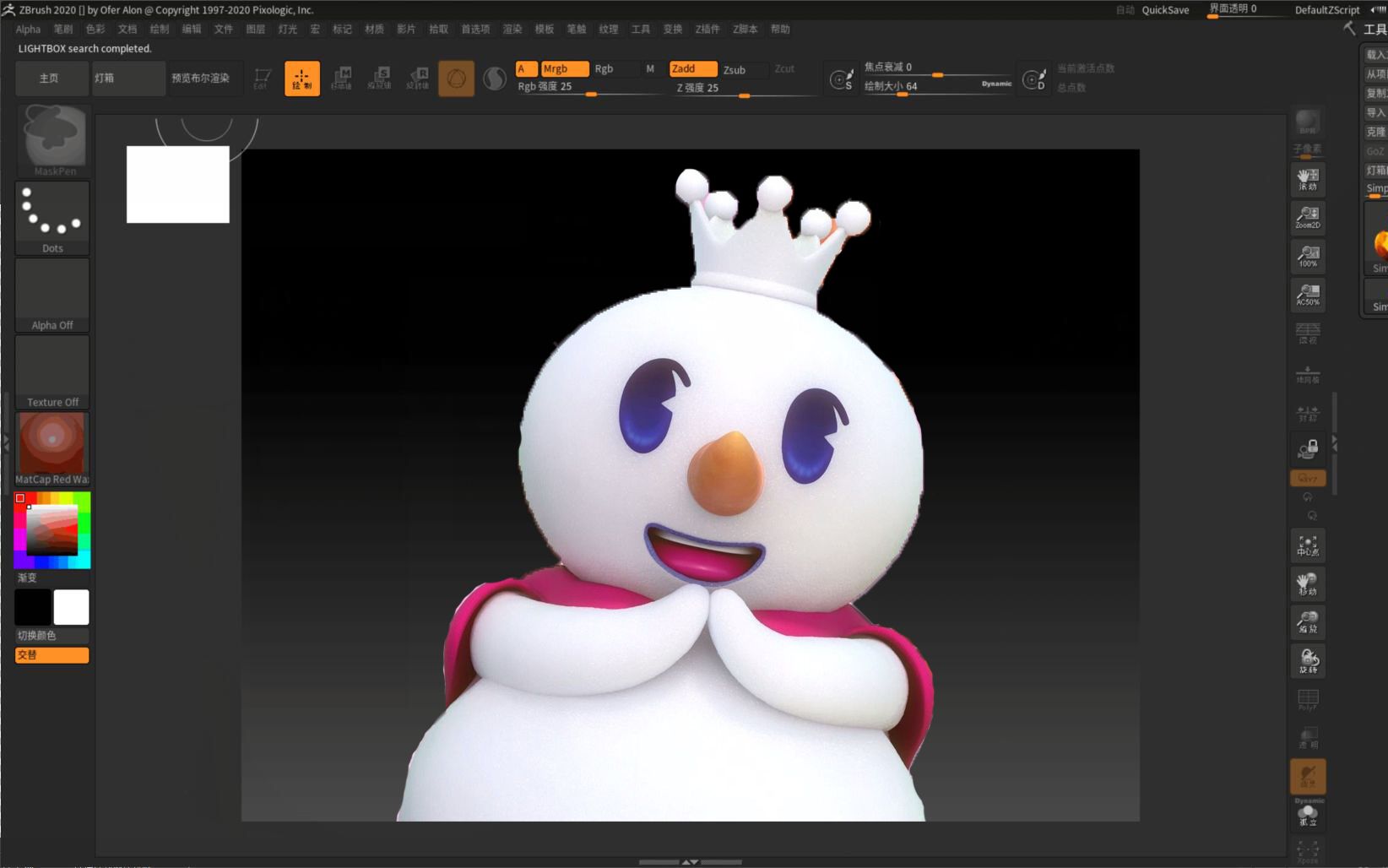Activate the Move transform icon (M)
The height and width of the screenshot is (868, 1388).
click(x=342, y=79)
